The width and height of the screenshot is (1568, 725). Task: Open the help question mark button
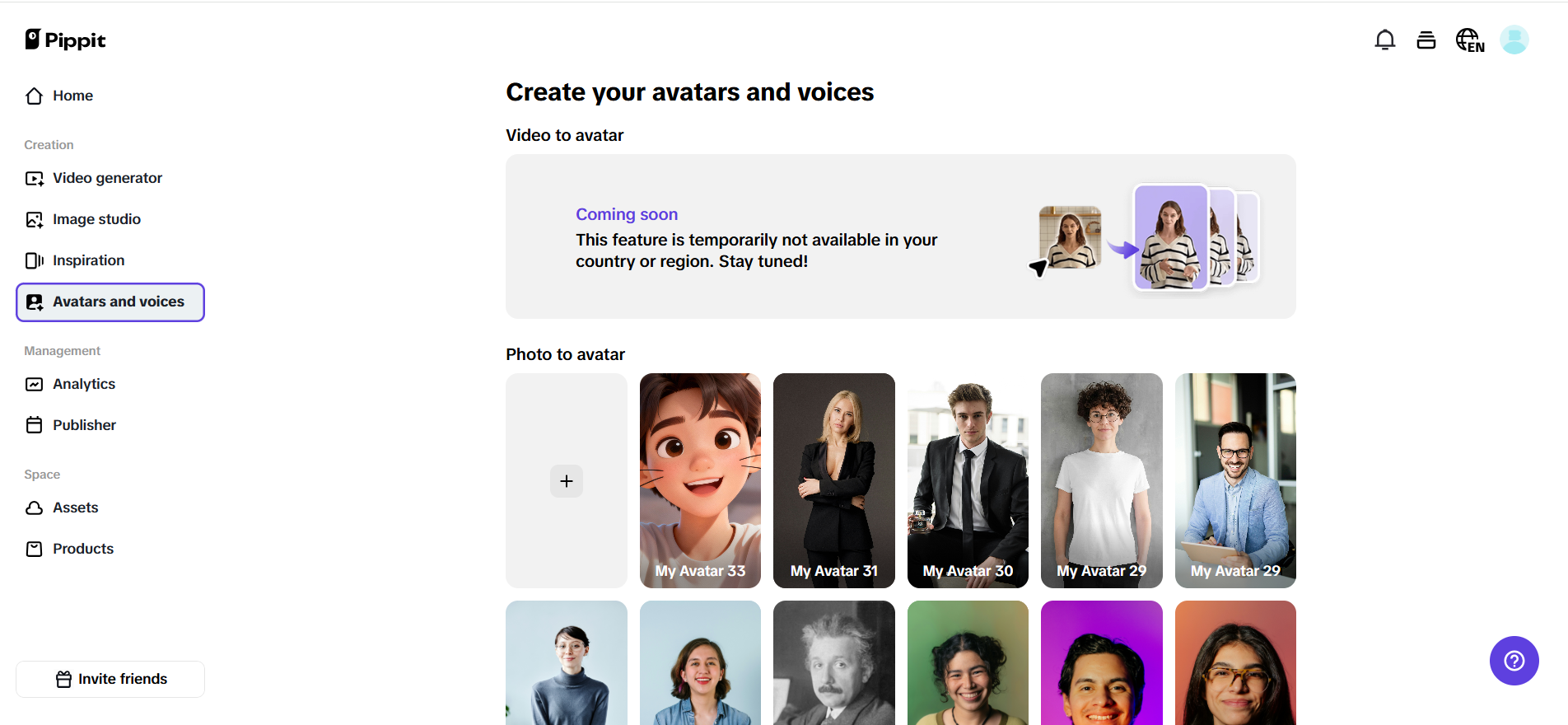click(x=1514, y=661)
